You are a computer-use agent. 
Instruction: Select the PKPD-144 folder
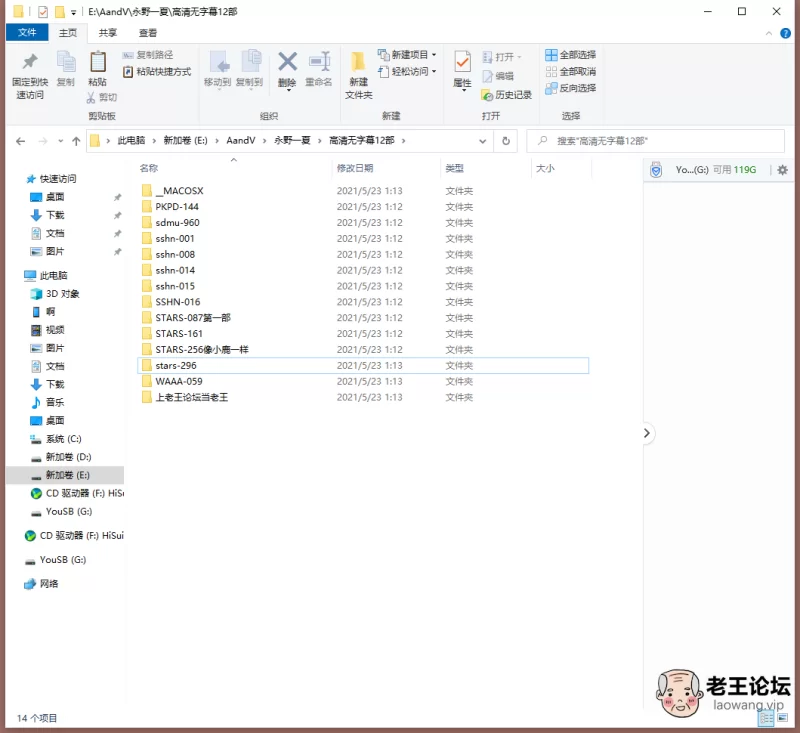pos(170,207)
